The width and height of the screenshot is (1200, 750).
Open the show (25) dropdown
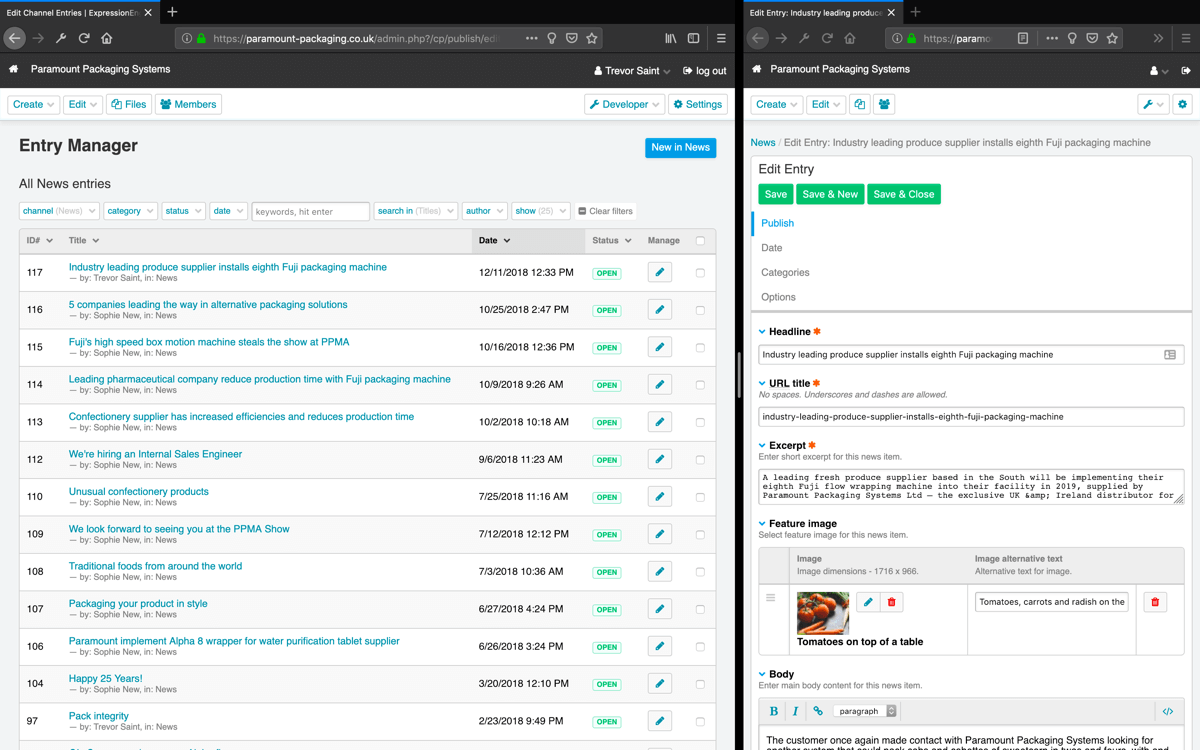point(541,211)
